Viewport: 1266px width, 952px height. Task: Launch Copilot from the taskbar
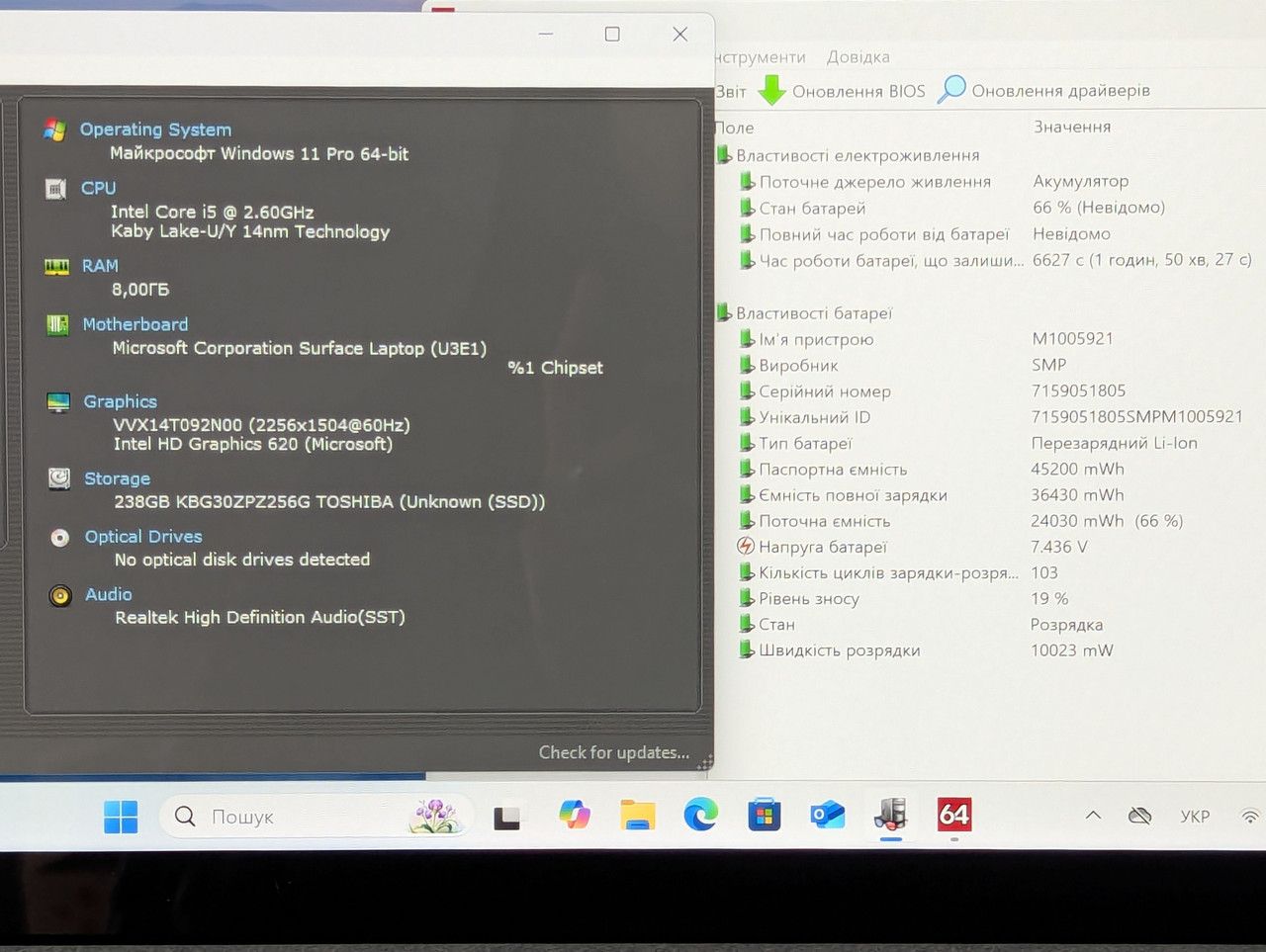[575, 816]
